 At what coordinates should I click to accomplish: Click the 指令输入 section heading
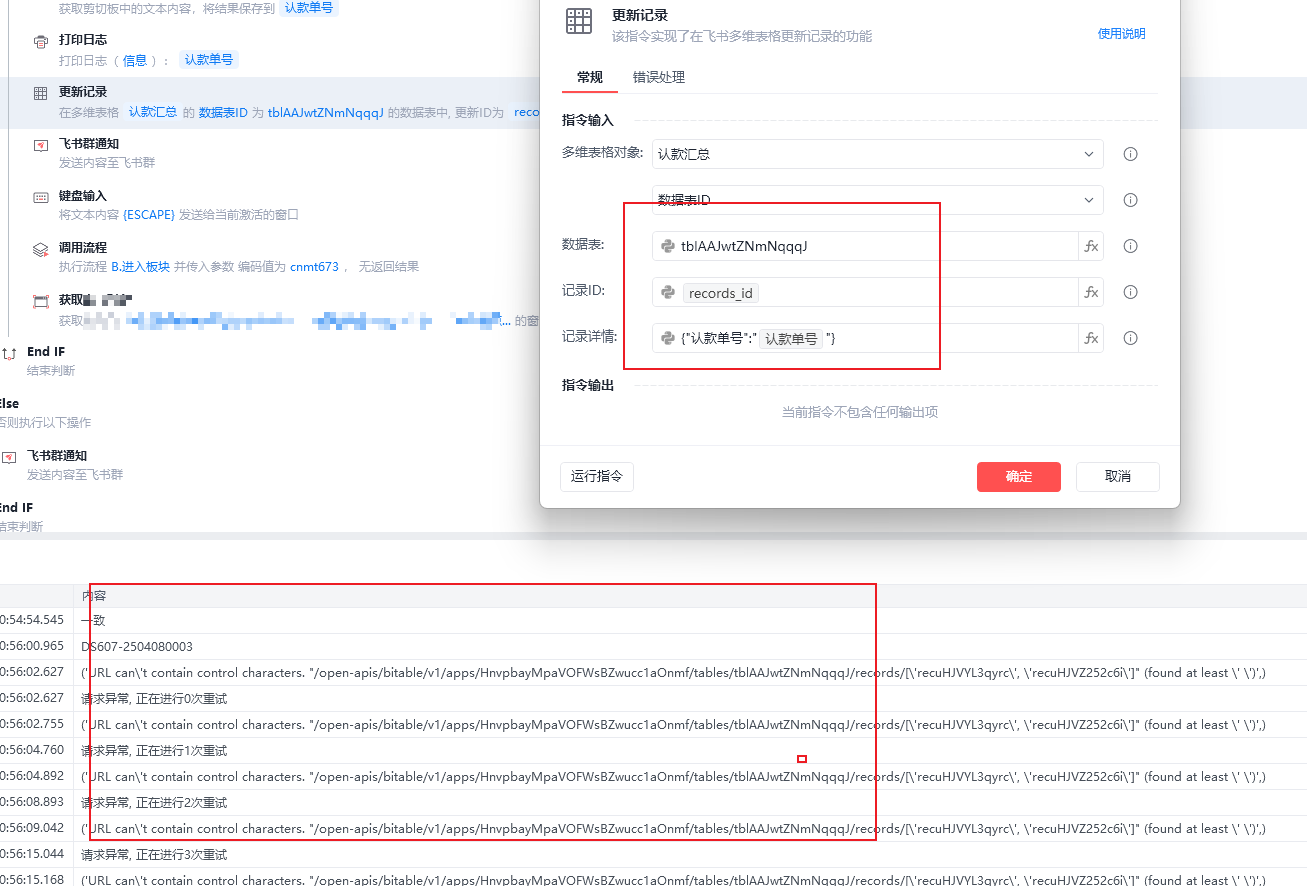tap(588, 120)
